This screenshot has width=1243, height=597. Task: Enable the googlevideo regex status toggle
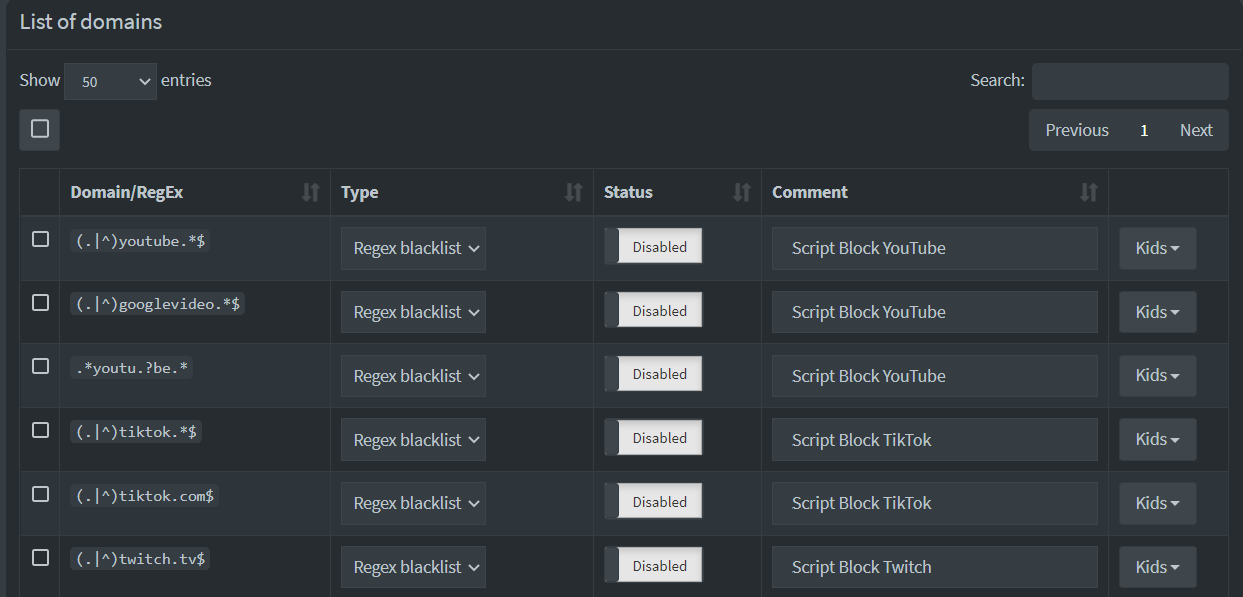653,311
